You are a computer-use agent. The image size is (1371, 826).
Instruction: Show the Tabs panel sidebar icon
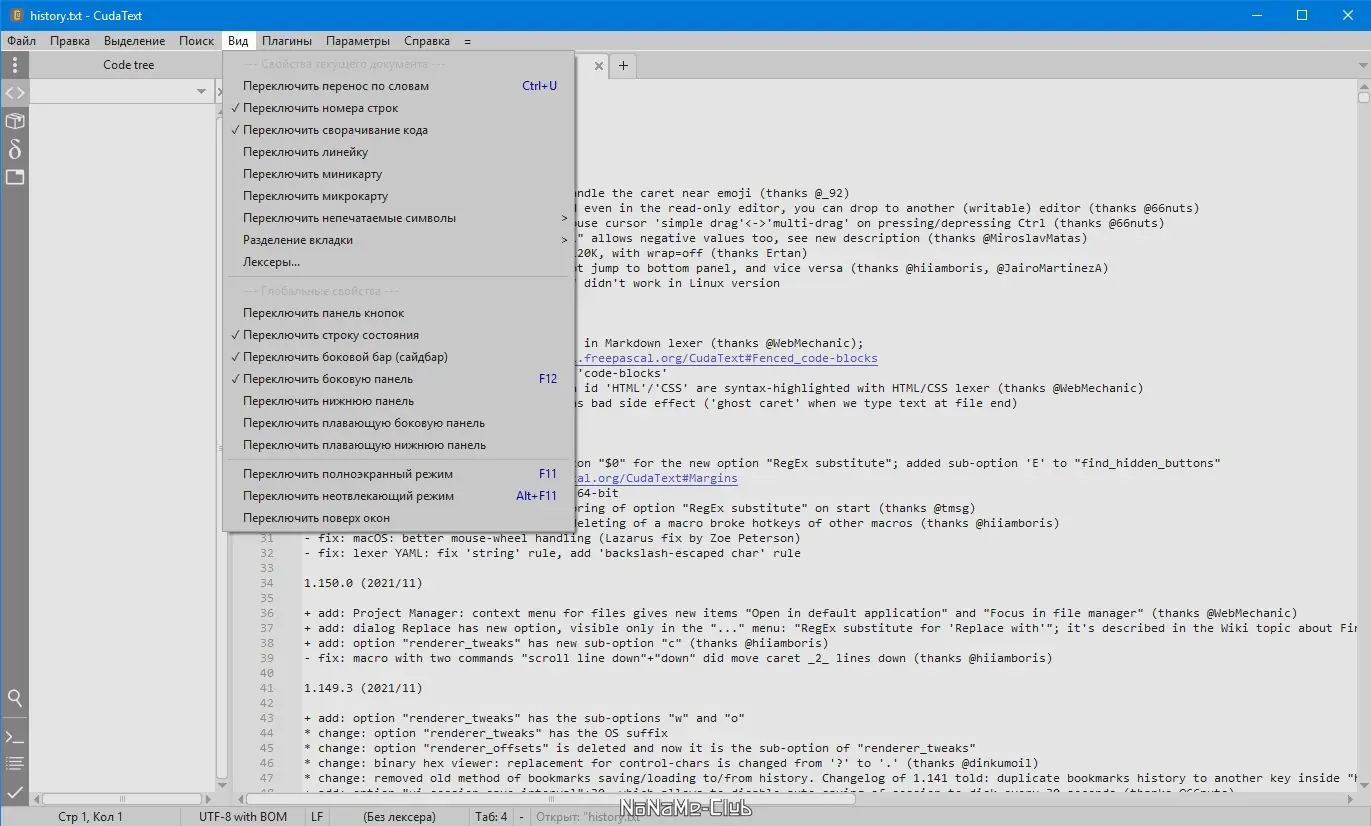15,177
